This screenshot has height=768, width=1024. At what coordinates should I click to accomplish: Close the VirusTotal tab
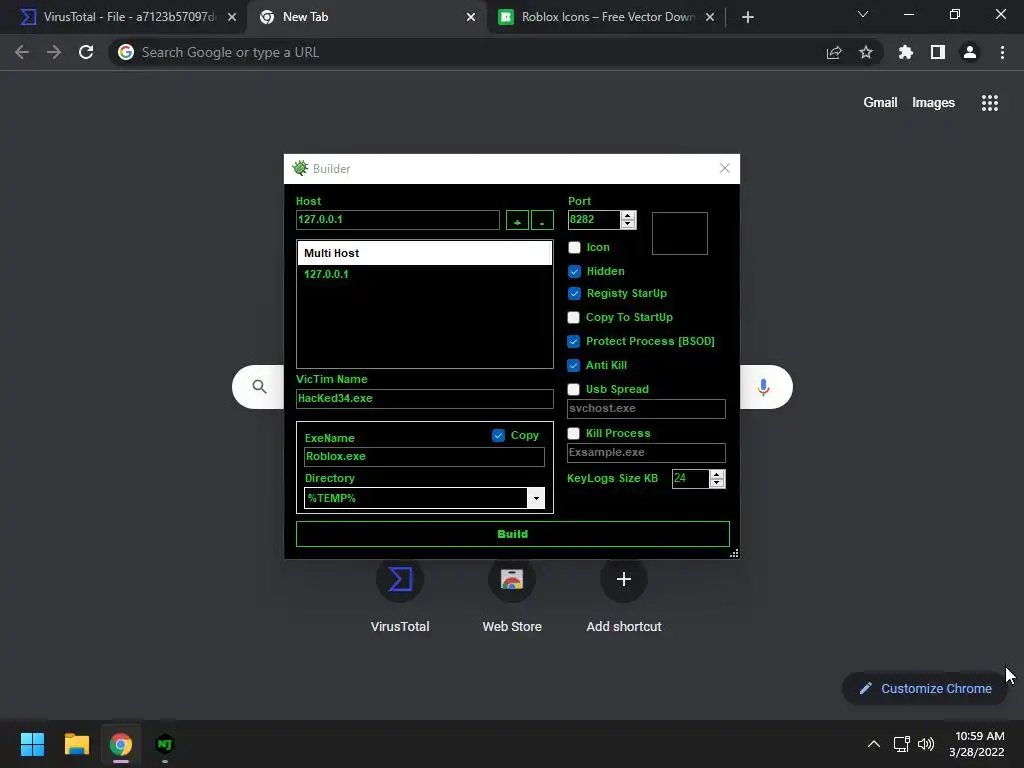(232, 17)
